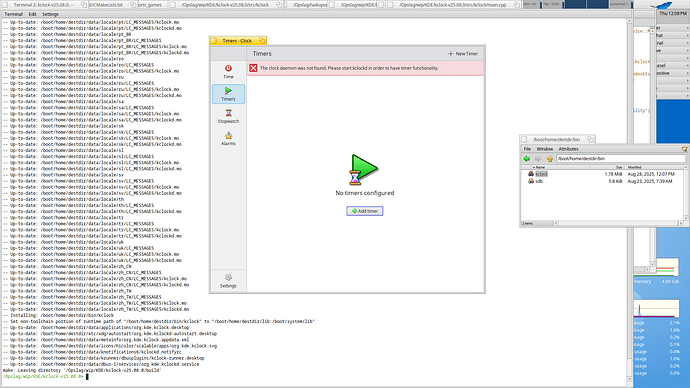Click Tracker's greyed forward arrow

pos(538,158)
